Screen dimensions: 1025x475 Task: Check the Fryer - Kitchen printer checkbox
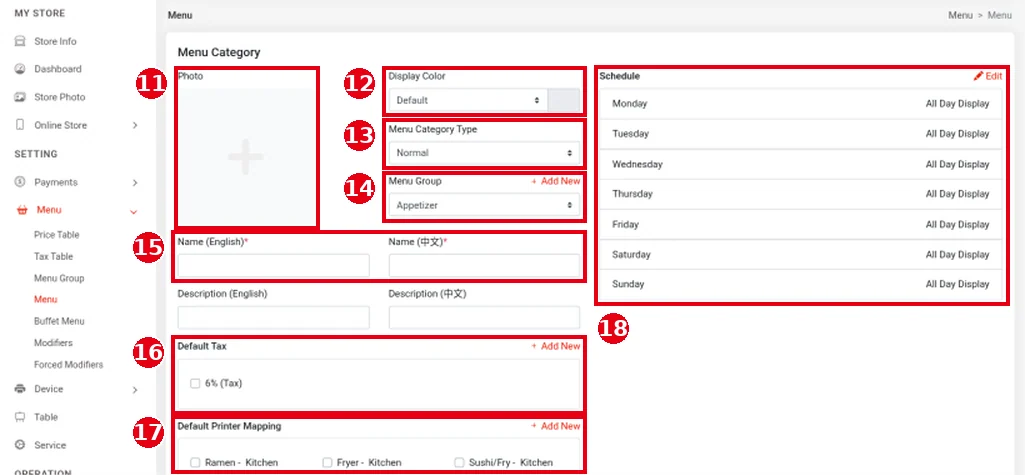point(327,463)
